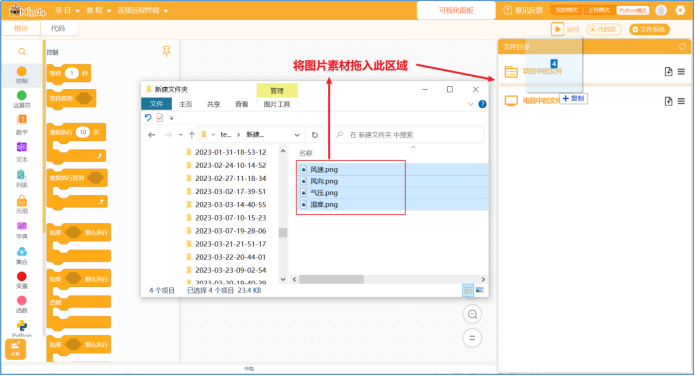
Task: Open the 项目 dropdown menu
Action: 67,10
